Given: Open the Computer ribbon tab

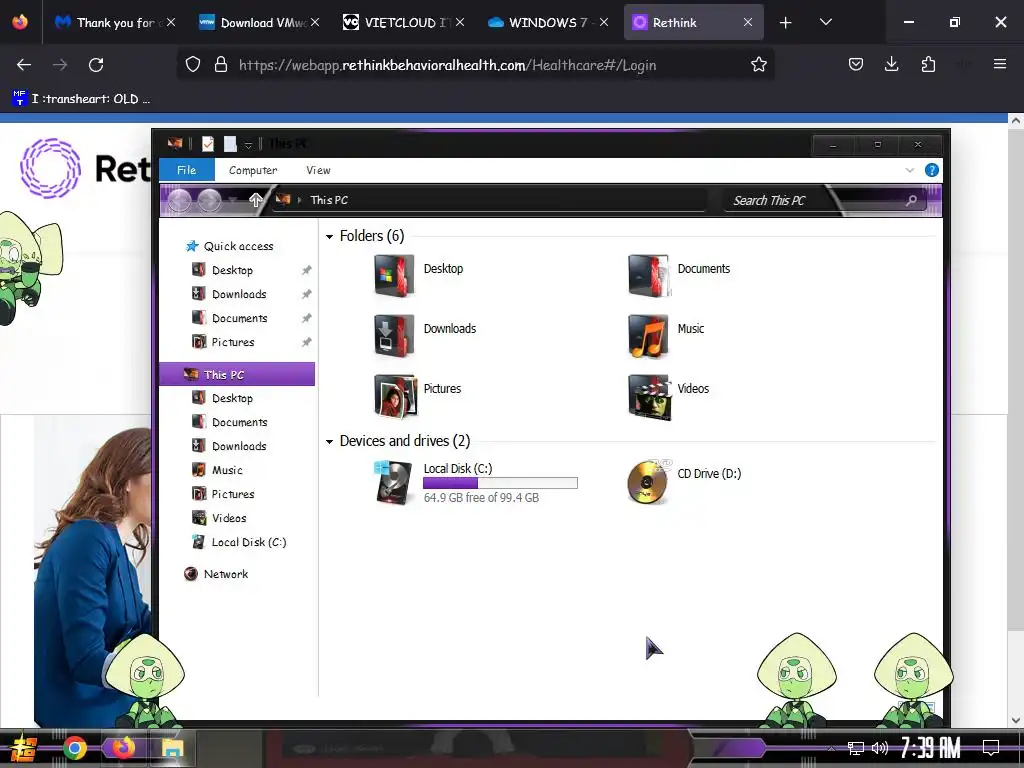Looking at the screenshot, I should coord(253,170).
